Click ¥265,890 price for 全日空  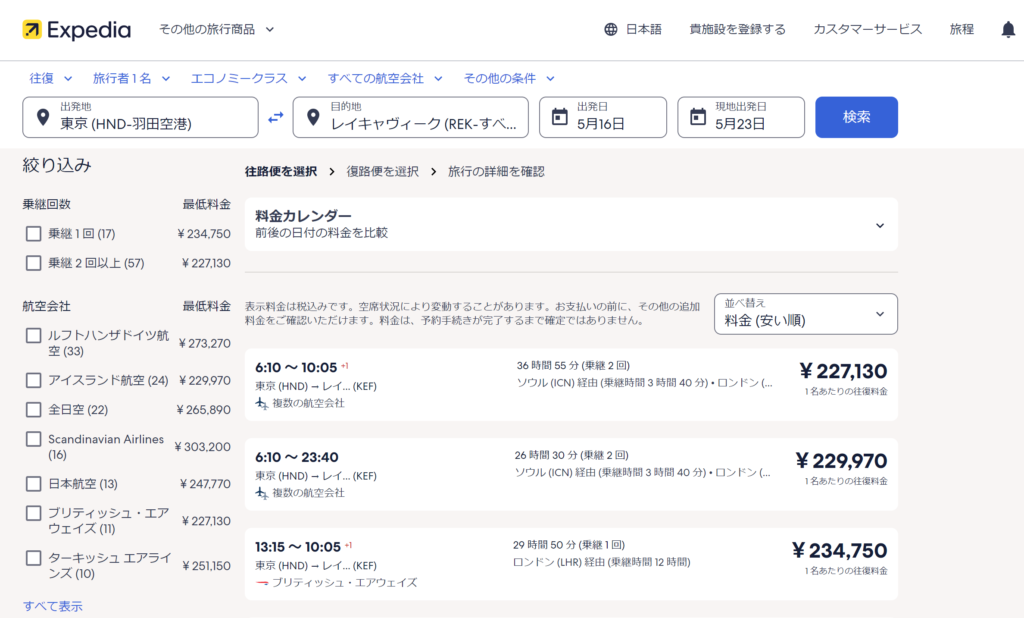pyautogui.click(x=203, y=410)
